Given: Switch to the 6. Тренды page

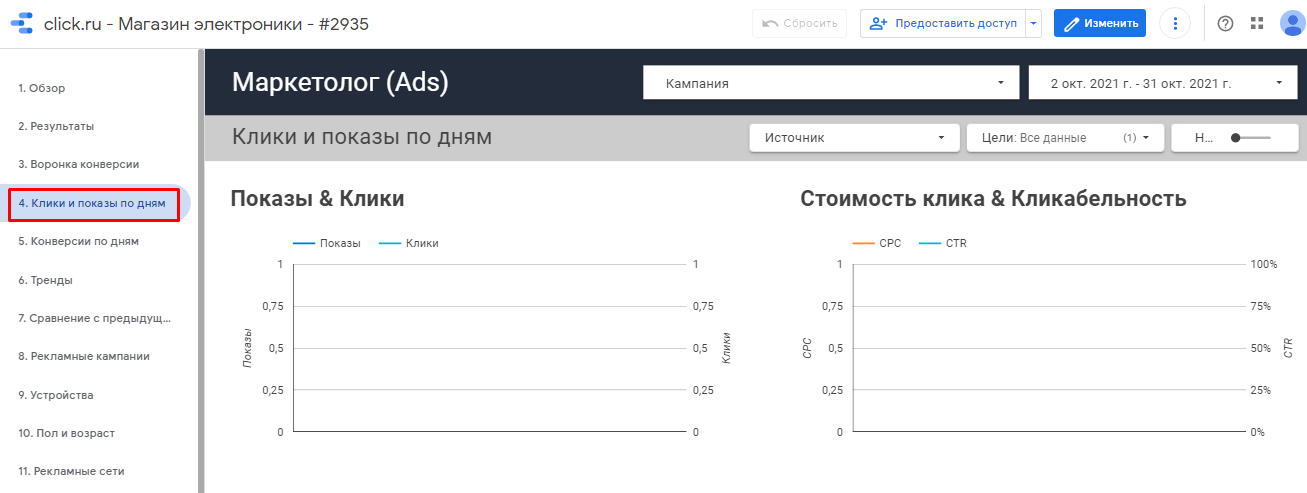Looking at the screenshot, I should (45, 280).
